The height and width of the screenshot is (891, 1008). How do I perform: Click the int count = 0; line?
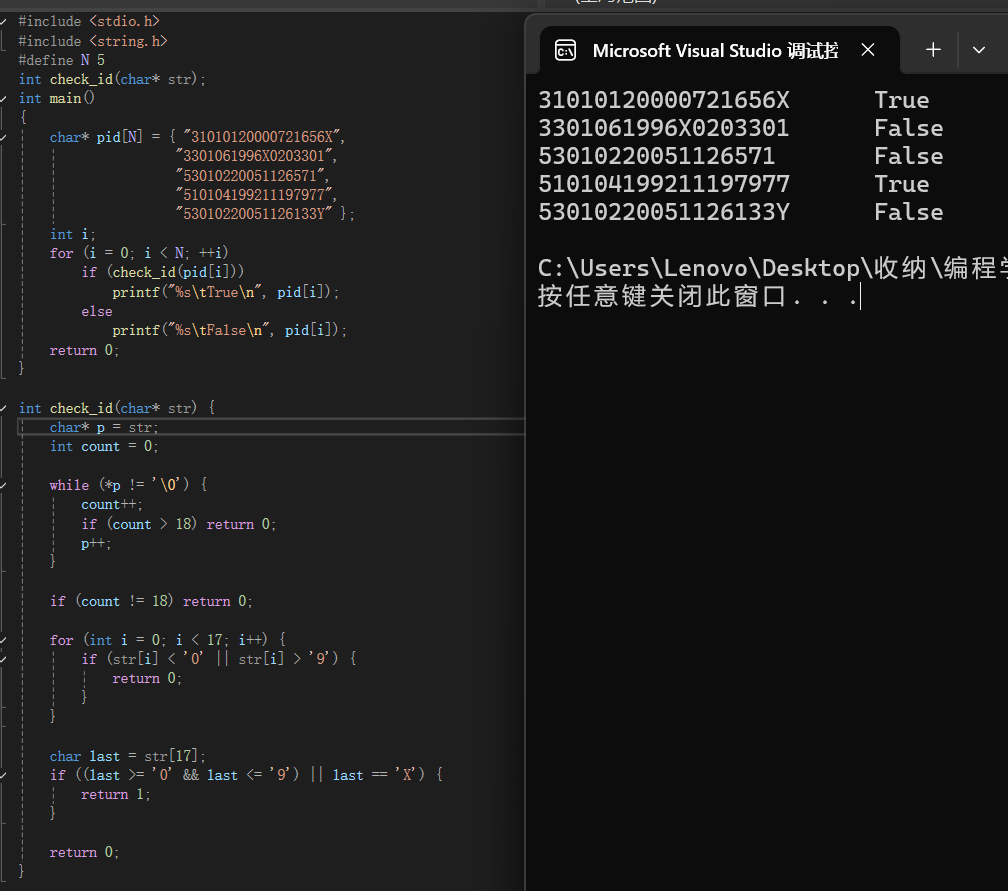(x=104, y=447)
